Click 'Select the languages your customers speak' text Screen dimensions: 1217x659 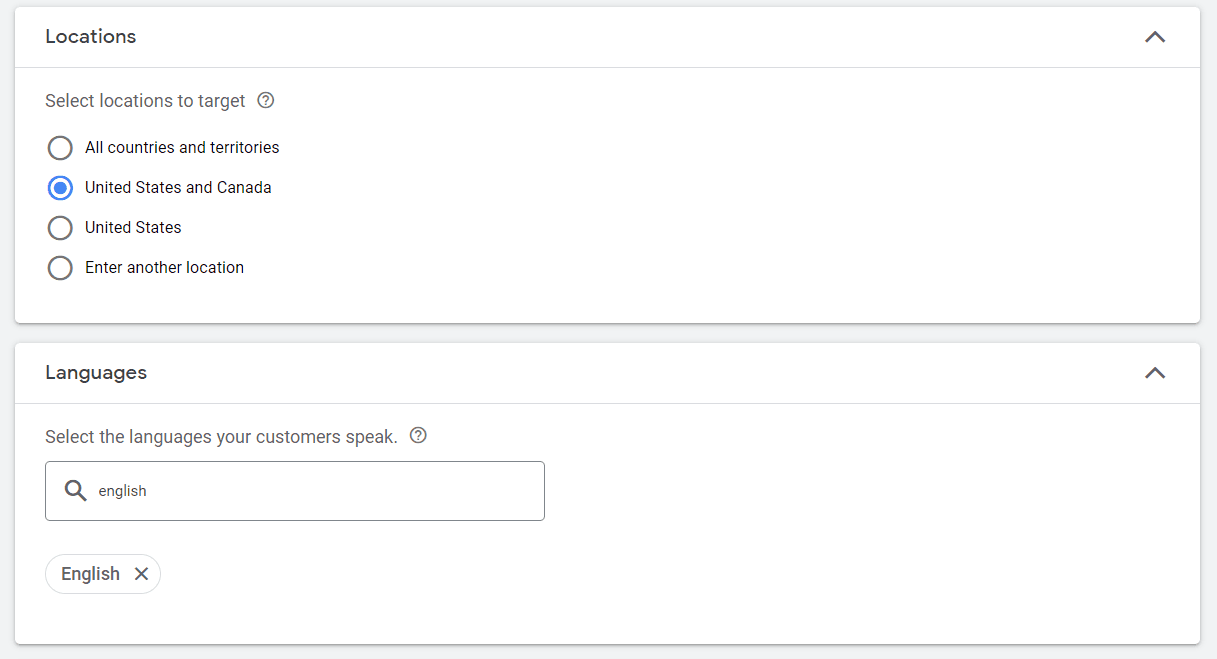tap(221, 437)
